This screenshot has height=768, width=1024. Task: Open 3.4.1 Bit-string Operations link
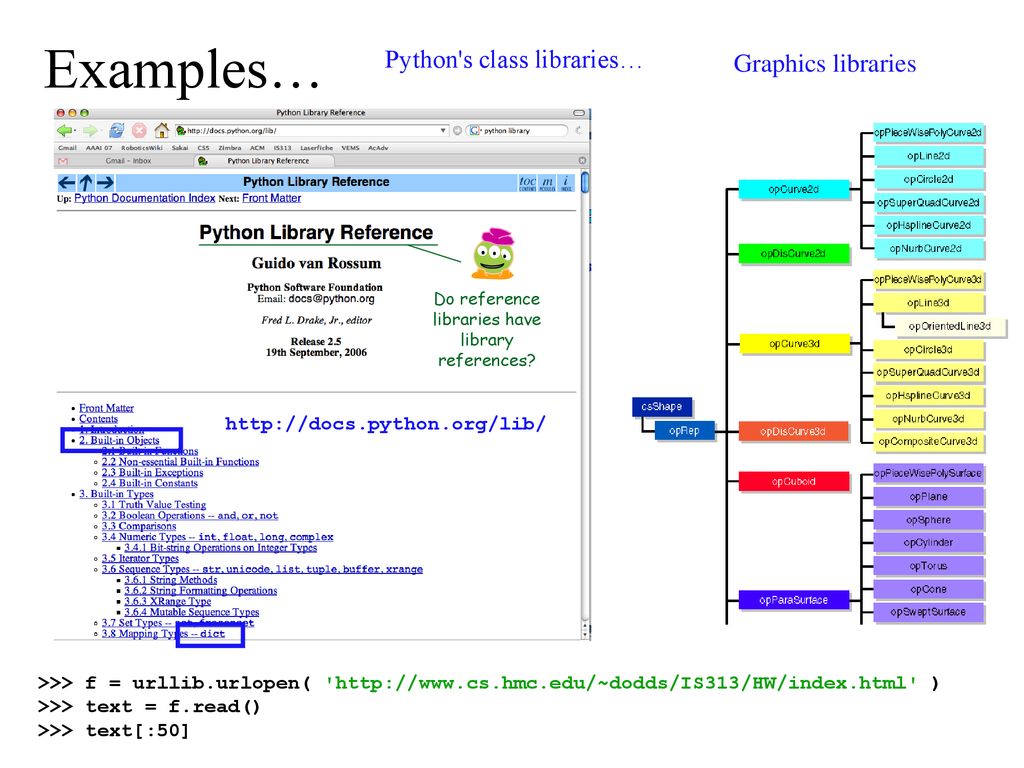click(x=221, y=547)
